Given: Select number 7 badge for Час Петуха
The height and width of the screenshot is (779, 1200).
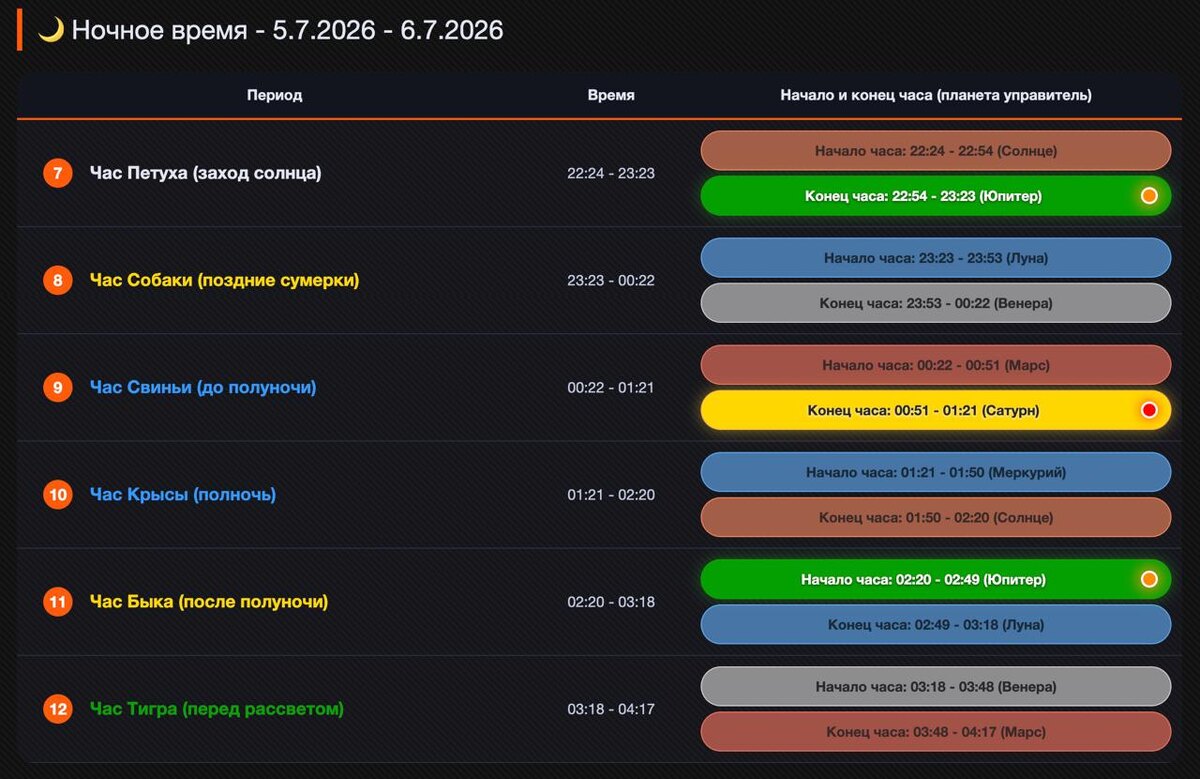Looking at the screenshot, I should click(x=58, y=173).
